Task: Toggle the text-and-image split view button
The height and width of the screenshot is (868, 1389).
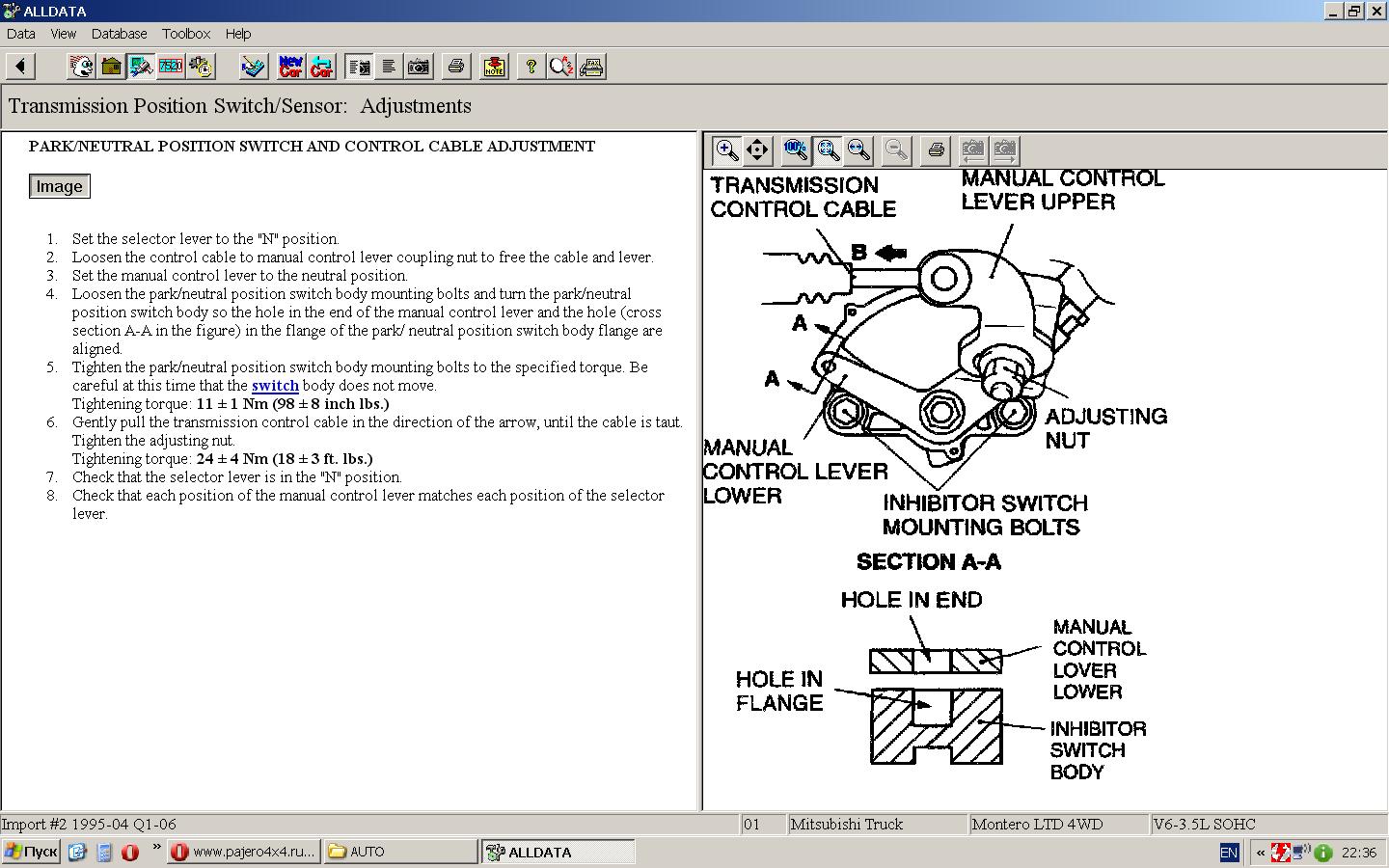Action: (x=359, y=67)
